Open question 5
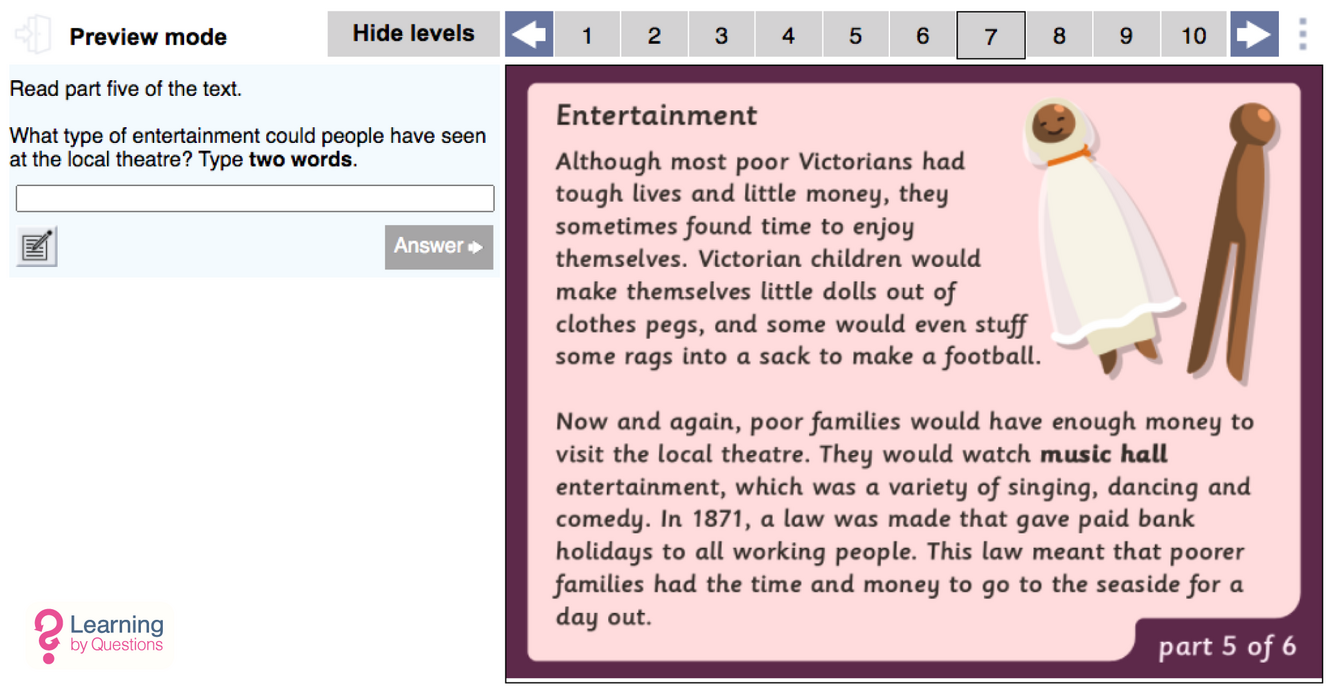The image size is (1334, 690). tap(855, 35)
